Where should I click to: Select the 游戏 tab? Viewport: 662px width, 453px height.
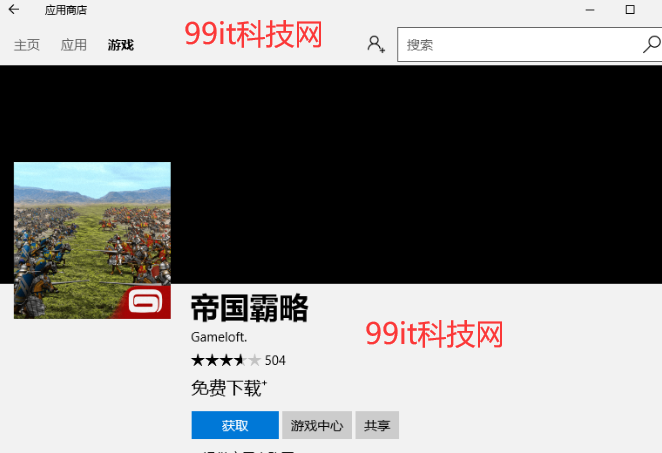[121, 45]
